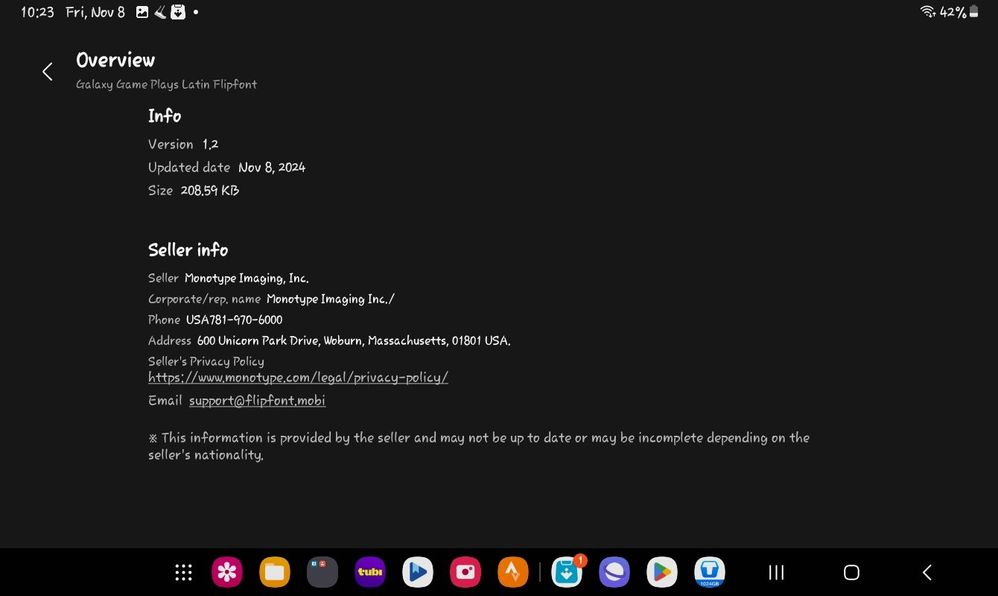Tap the 42% battery indicator
The image size is (998, 596).
(959, 11)
